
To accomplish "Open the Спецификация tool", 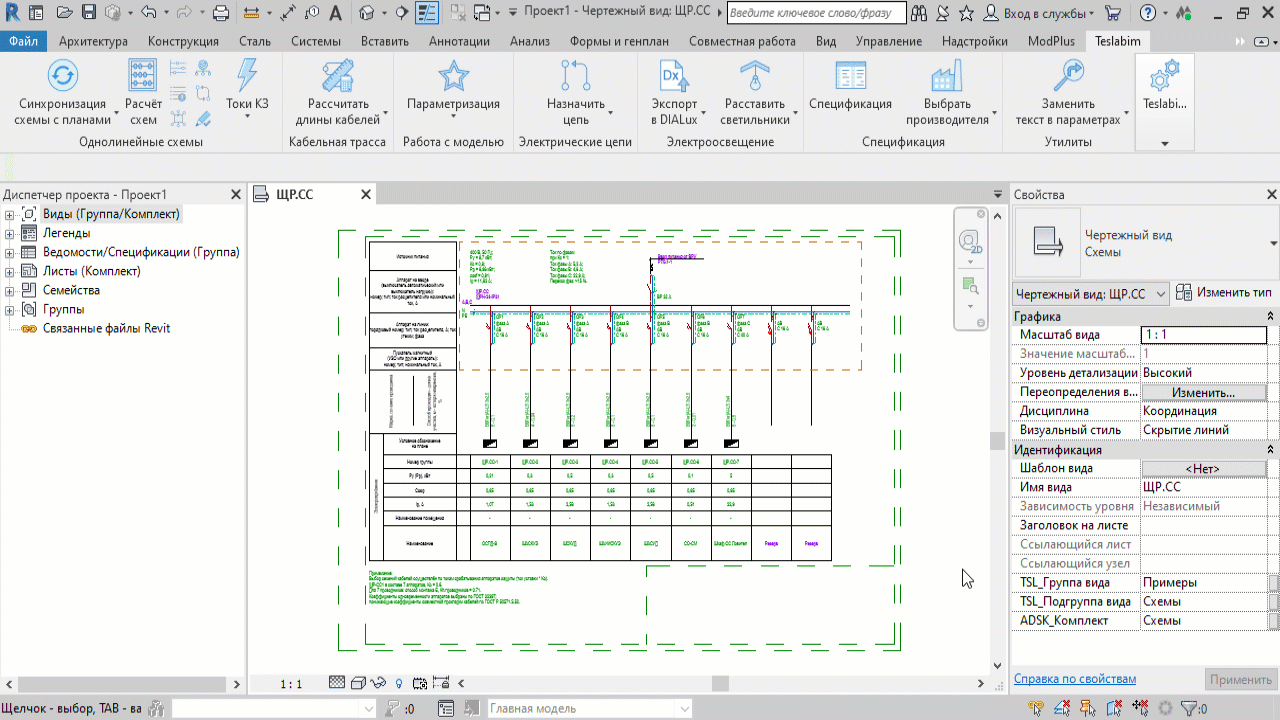I will 850,86.
